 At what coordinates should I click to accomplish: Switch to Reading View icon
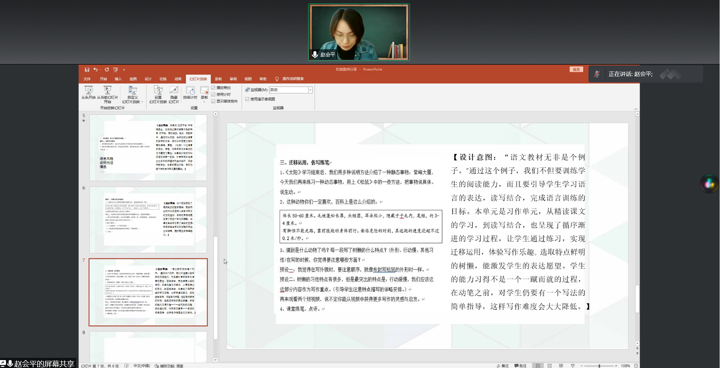pos(561,366)
